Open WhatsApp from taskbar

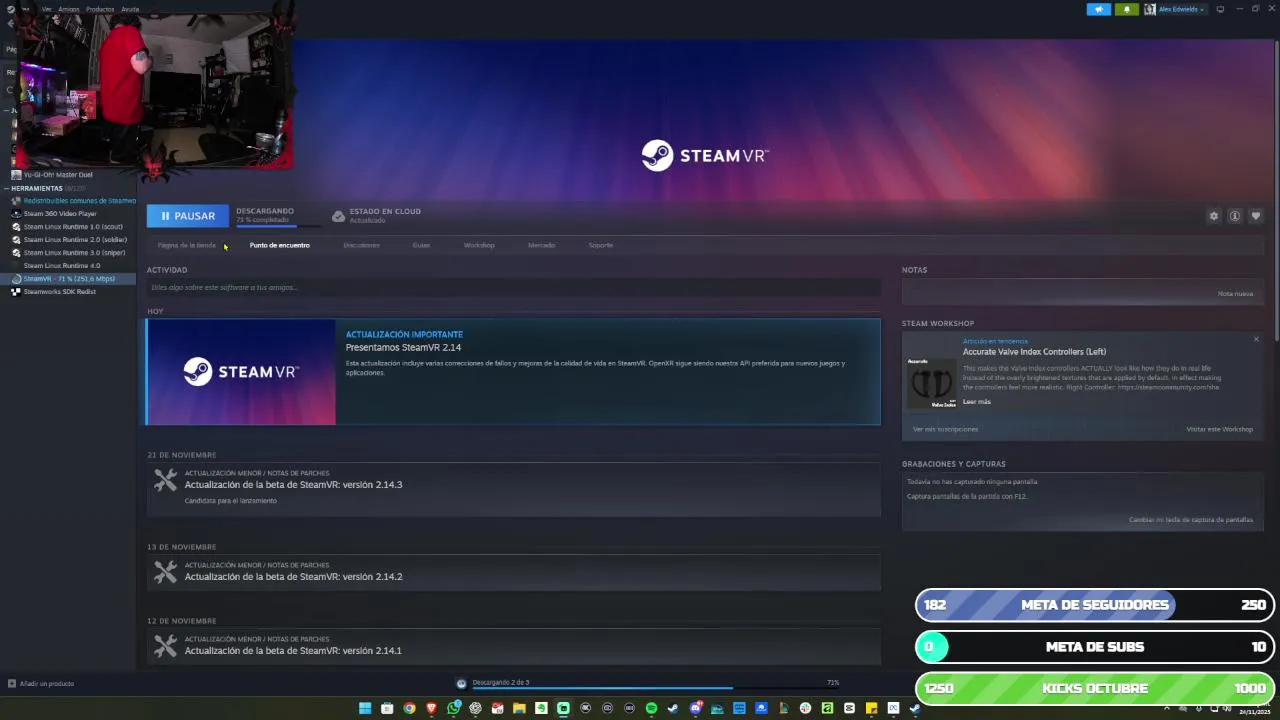453,709
